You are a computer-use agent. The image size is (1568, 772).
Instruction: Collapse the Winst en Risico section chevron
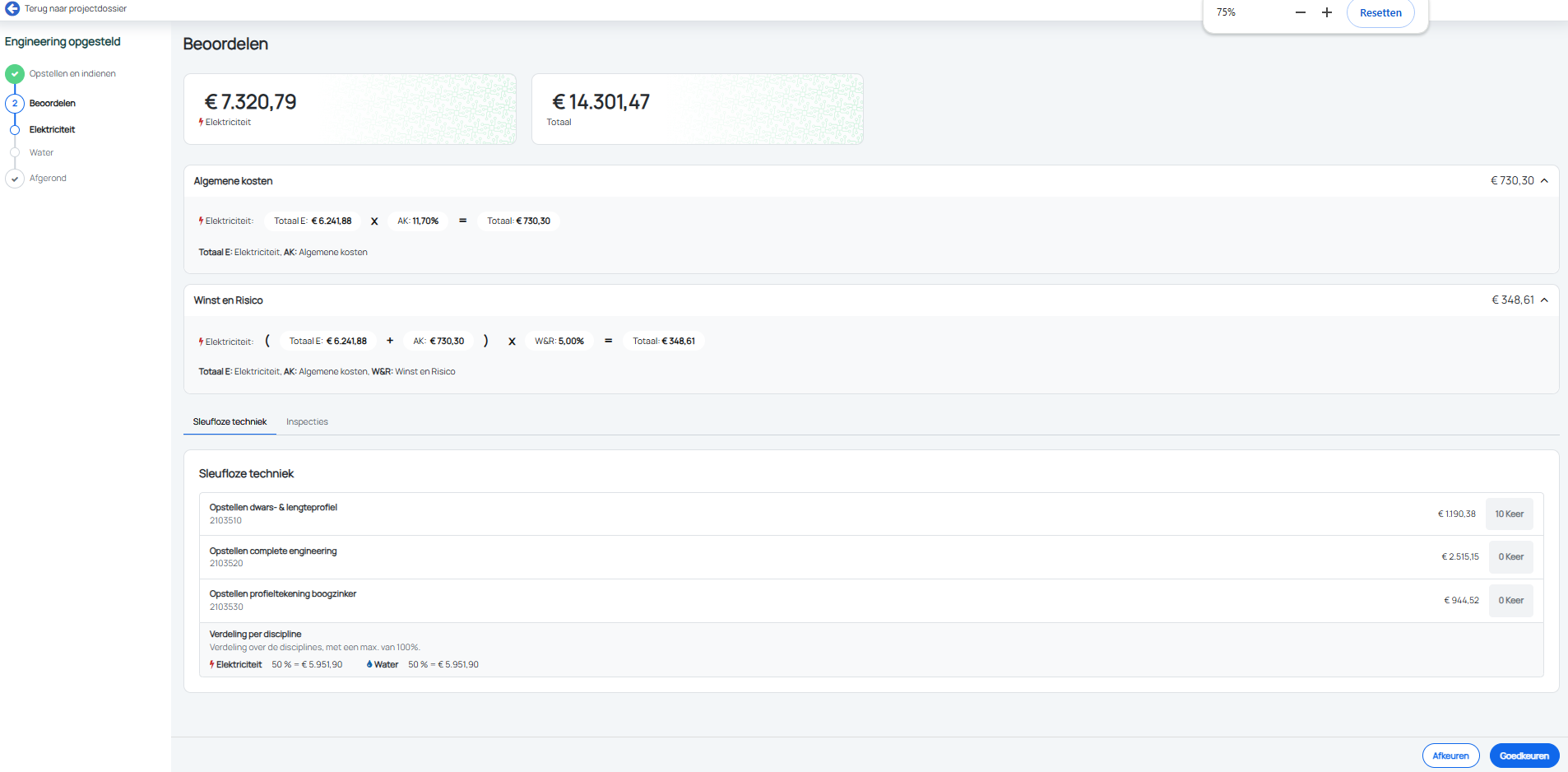(1544, 300)
